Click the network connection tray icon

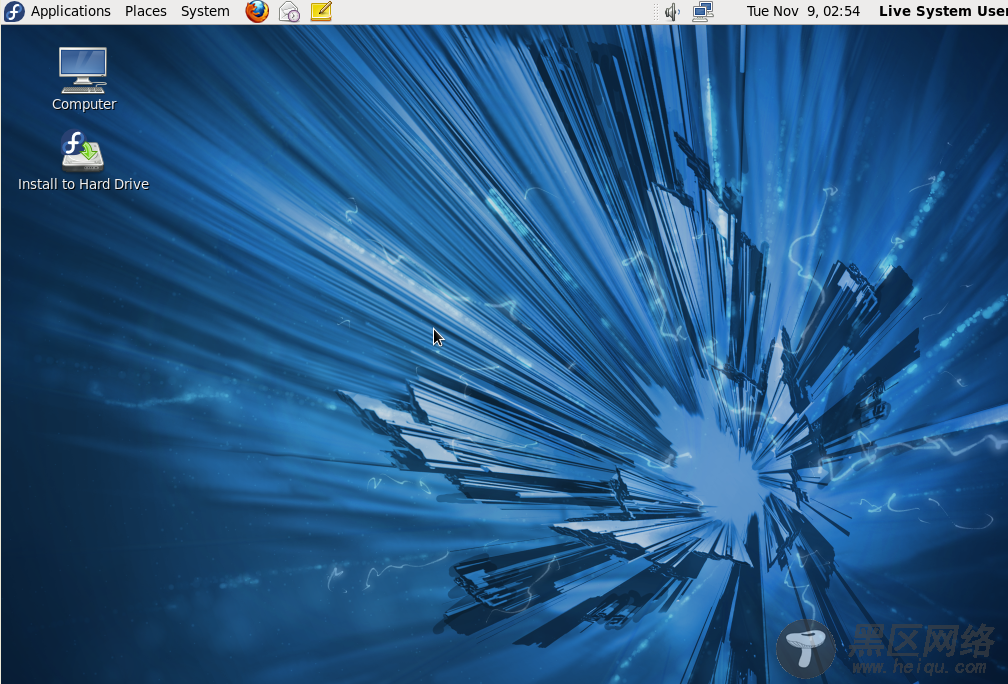tap(703, 12)
